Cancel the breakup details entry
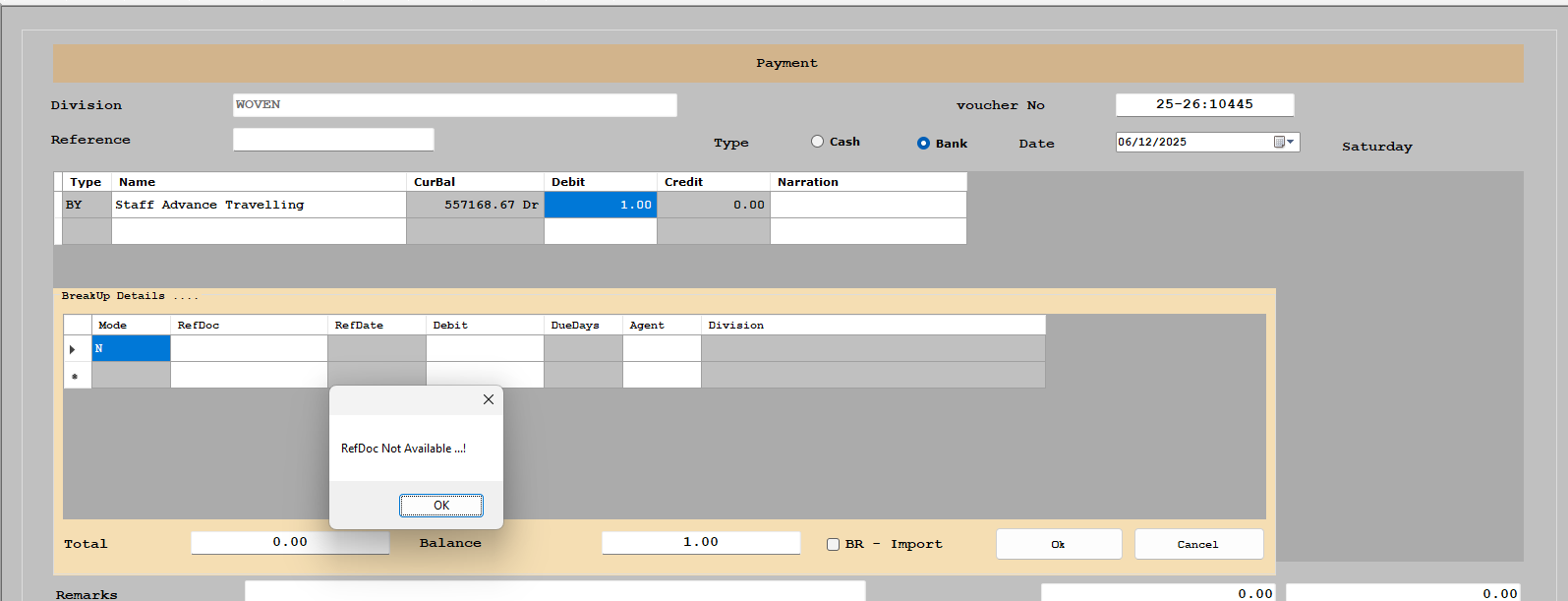The image size is (1568, 601). click(1197, 544)
